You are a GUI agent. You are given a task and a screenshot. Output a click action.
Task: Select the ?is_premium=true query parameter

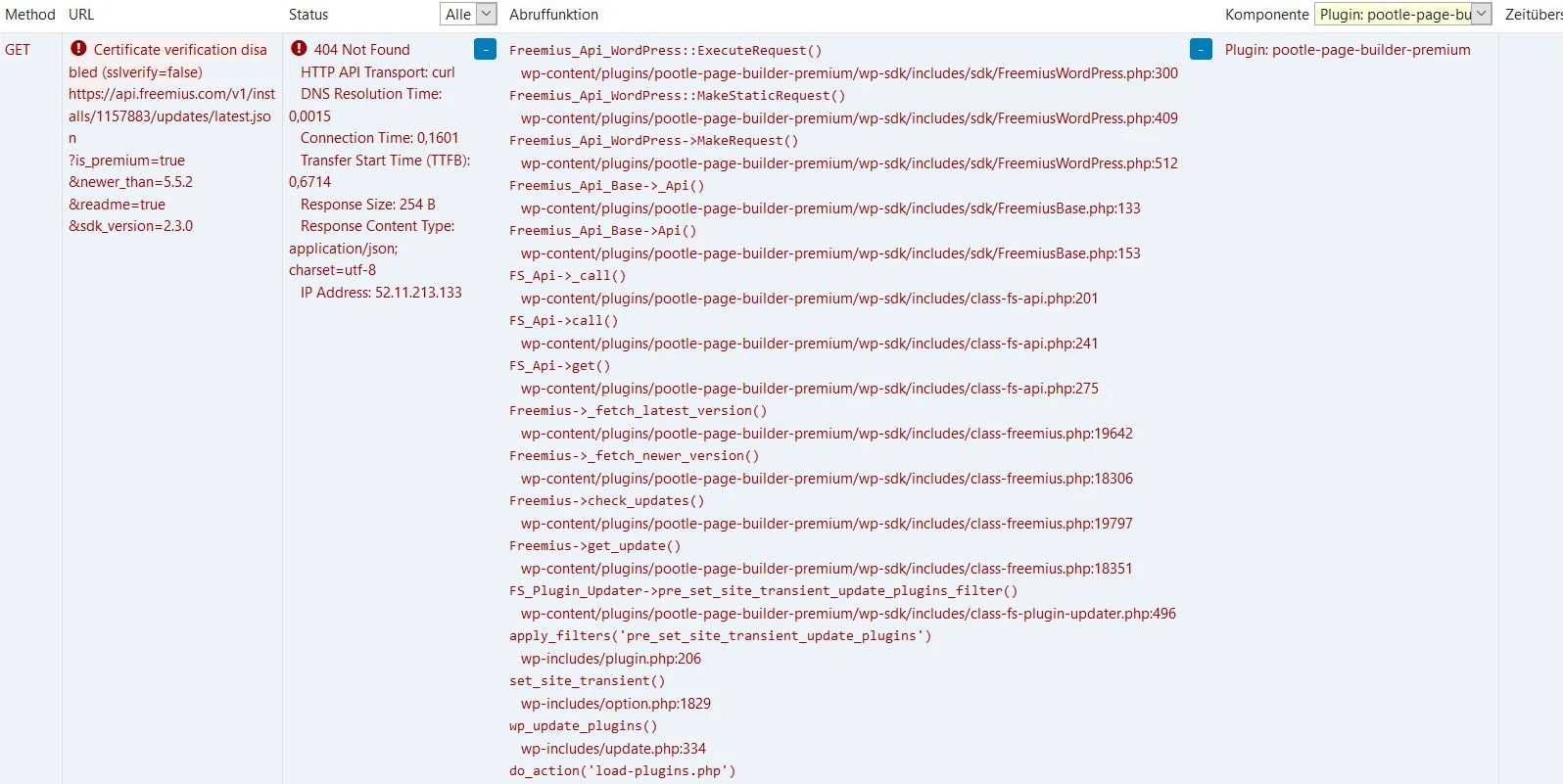click(x=126, y=161)
